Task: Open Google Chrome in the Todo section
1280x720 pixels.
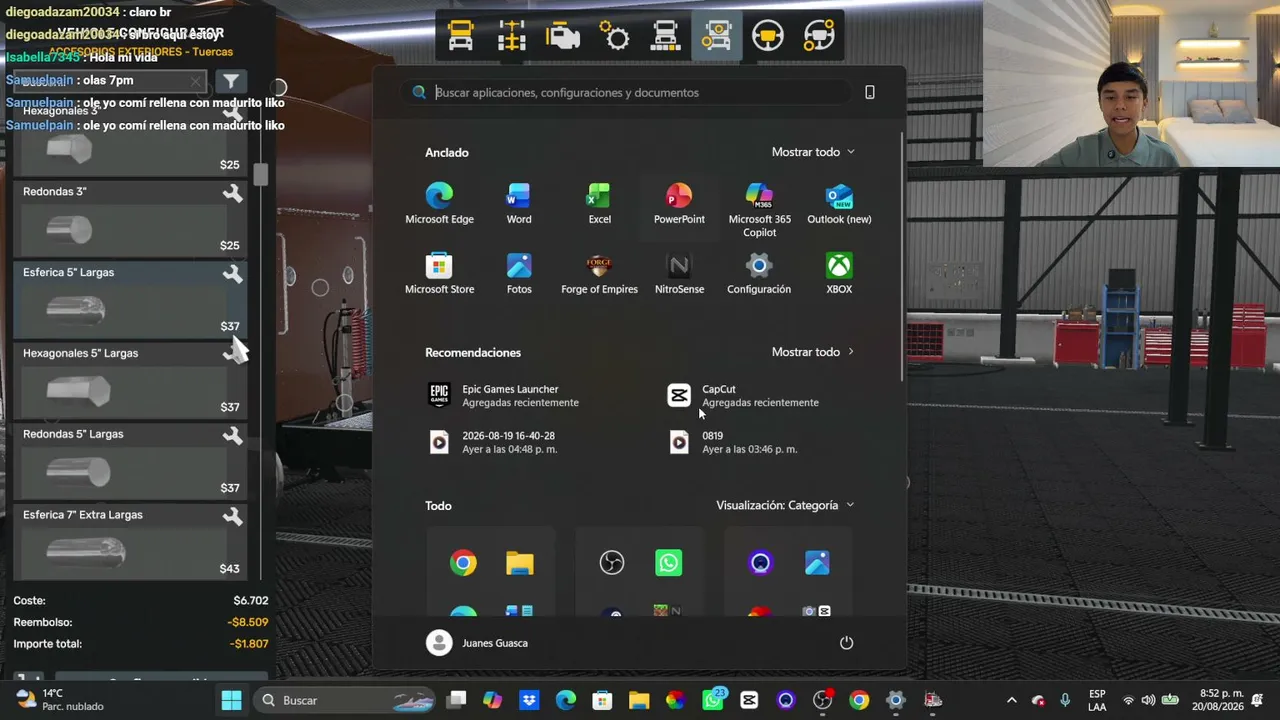Action: tap(463, 563)
